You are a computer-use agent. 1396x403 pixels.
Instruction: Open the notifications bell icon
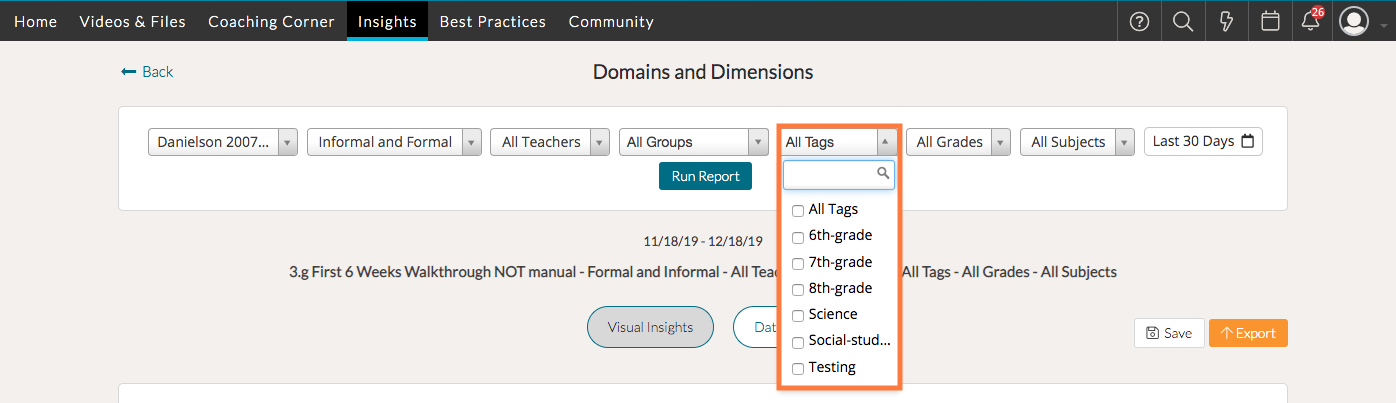click(1311, 21)
